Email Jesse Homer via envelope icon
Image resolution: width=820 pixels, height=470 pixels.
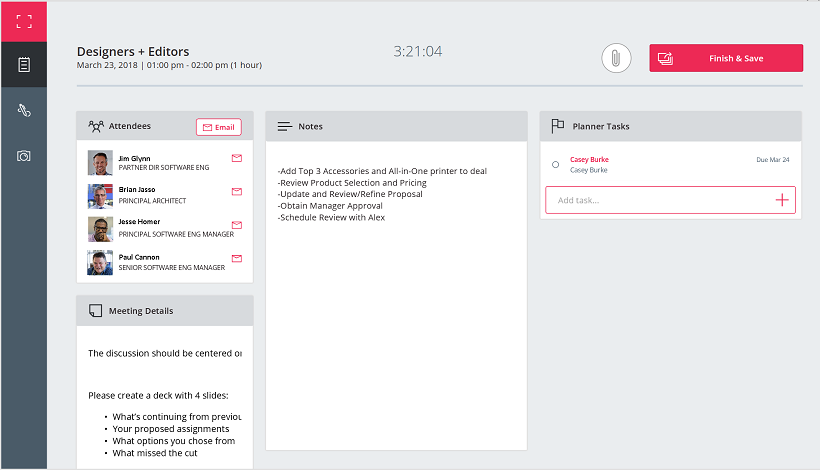(x=237, y=225)
